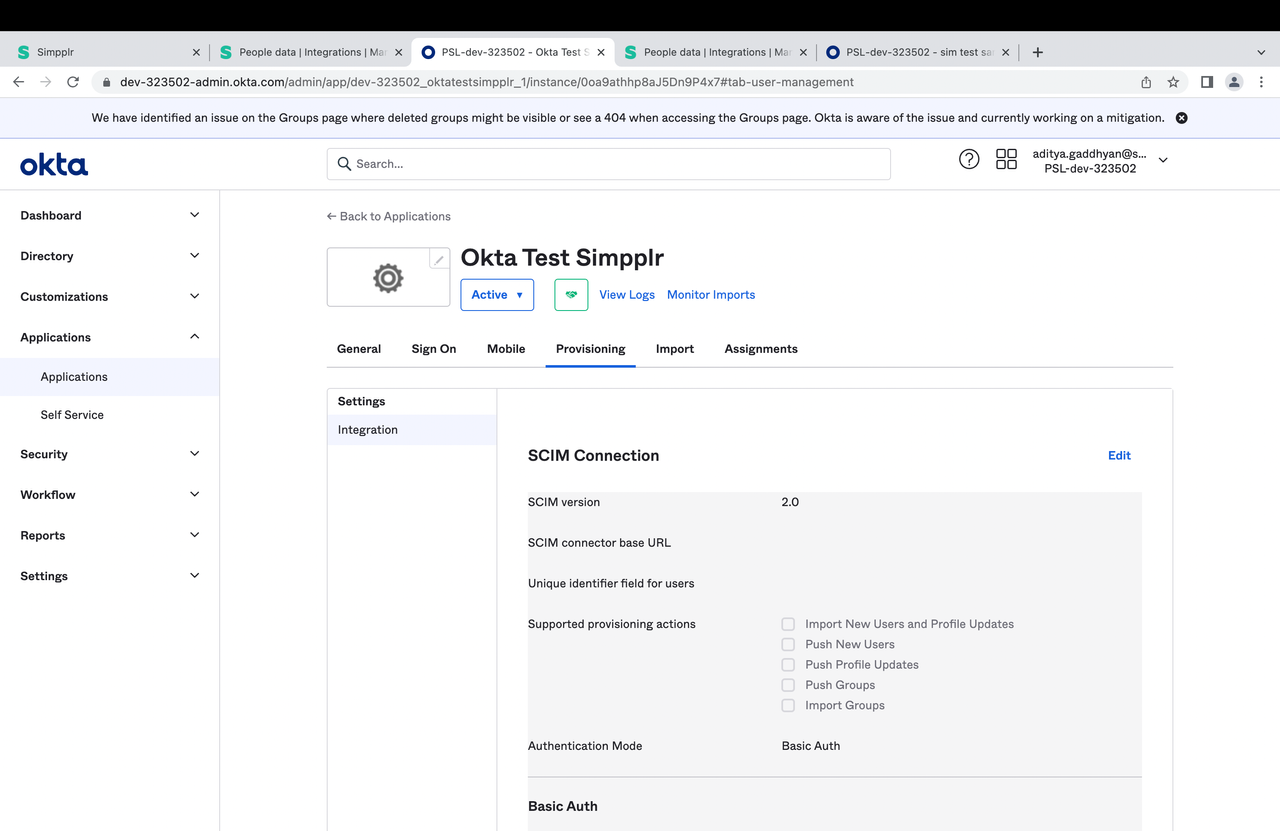1280x831 pixels.
Task: Edit app logo with pencil icon
Action: tap(439, 260)
